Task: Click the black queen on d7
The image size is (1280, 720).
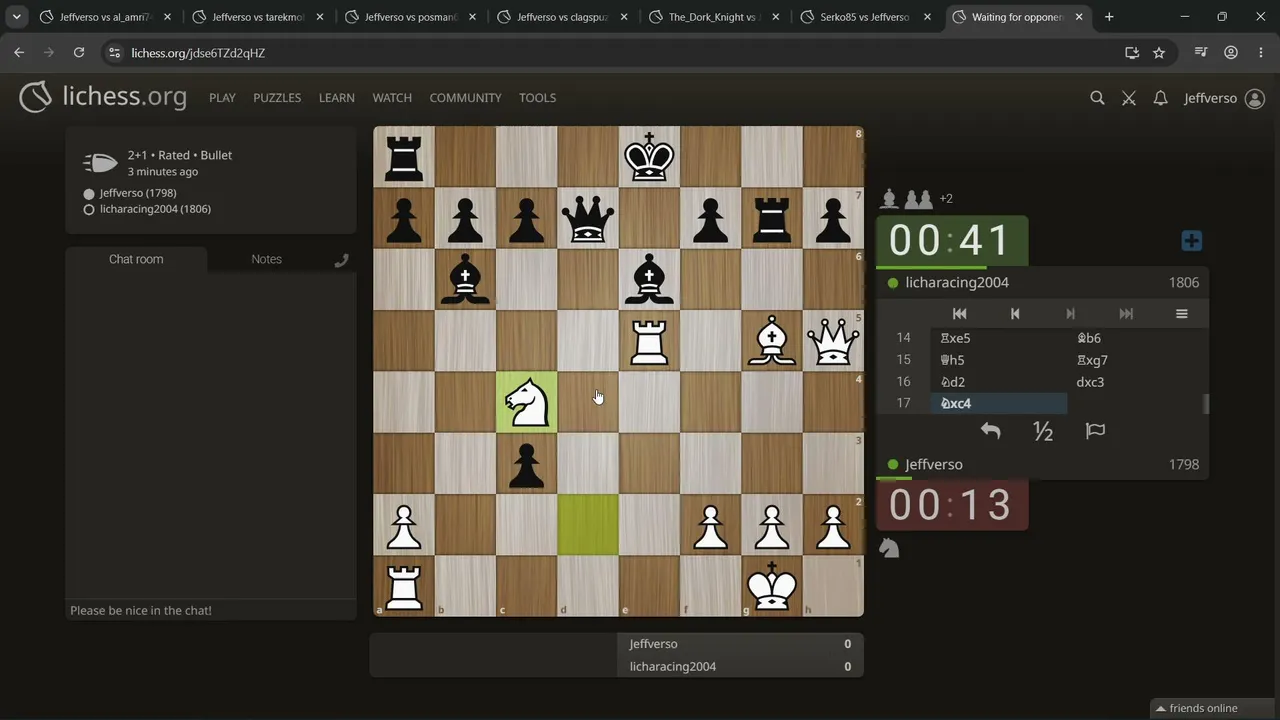Action: click(x=588, y=218)
